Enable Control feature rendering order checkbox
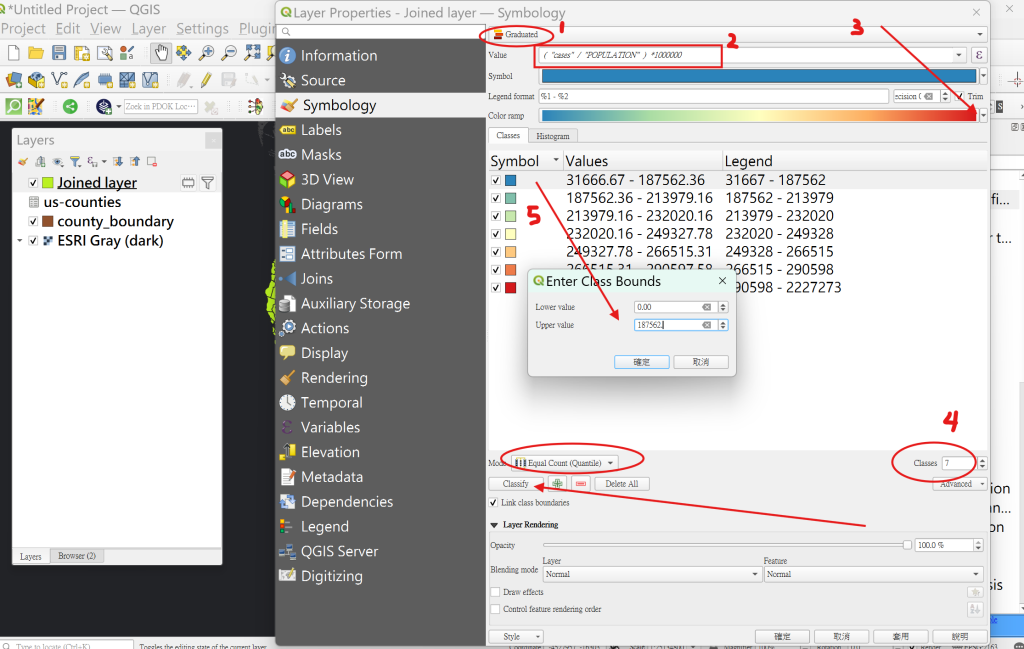Screen dimensions: 1024x649 click(x=495, y=609)
